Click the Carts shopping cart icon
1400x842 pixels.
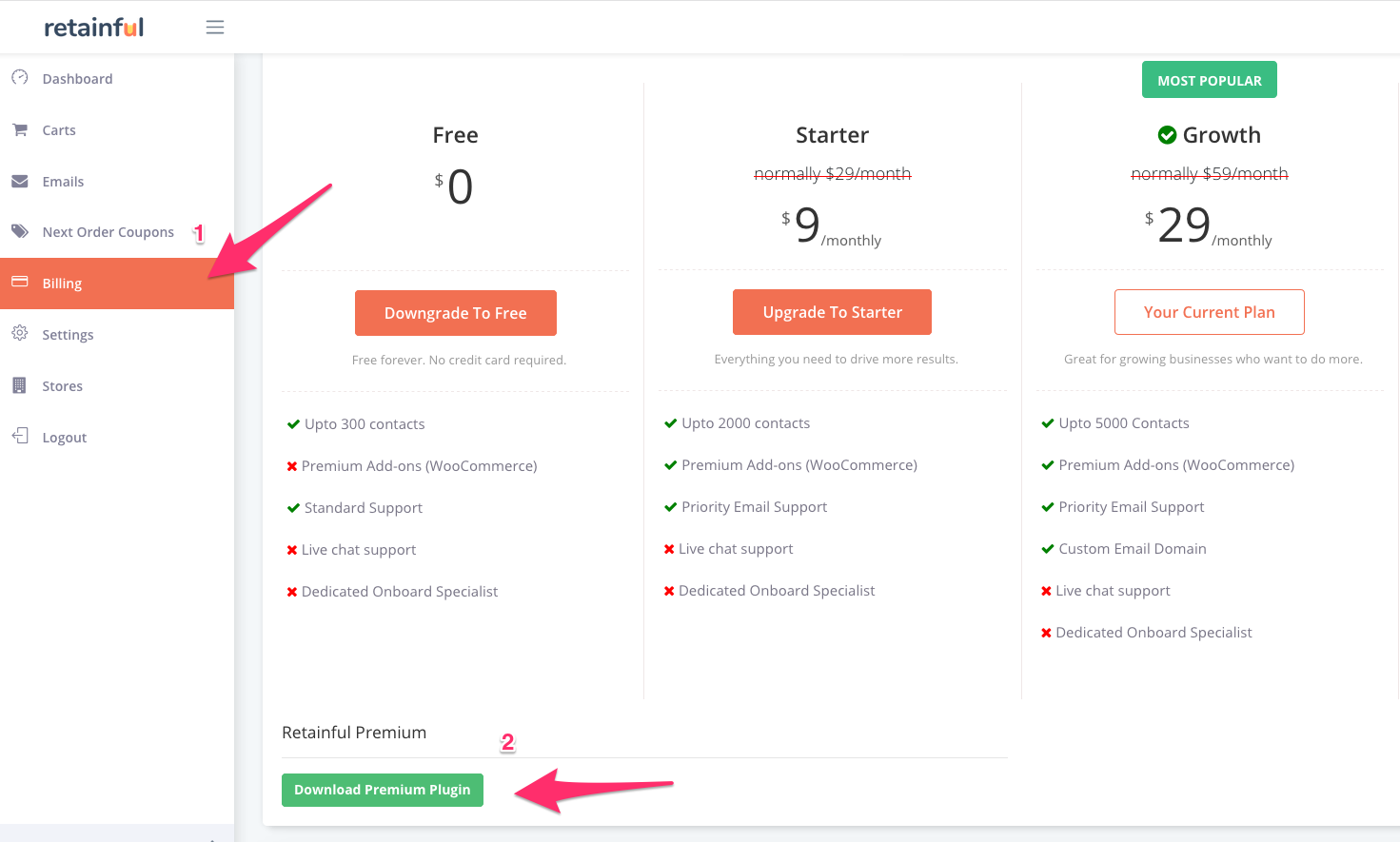pos(19,129)
